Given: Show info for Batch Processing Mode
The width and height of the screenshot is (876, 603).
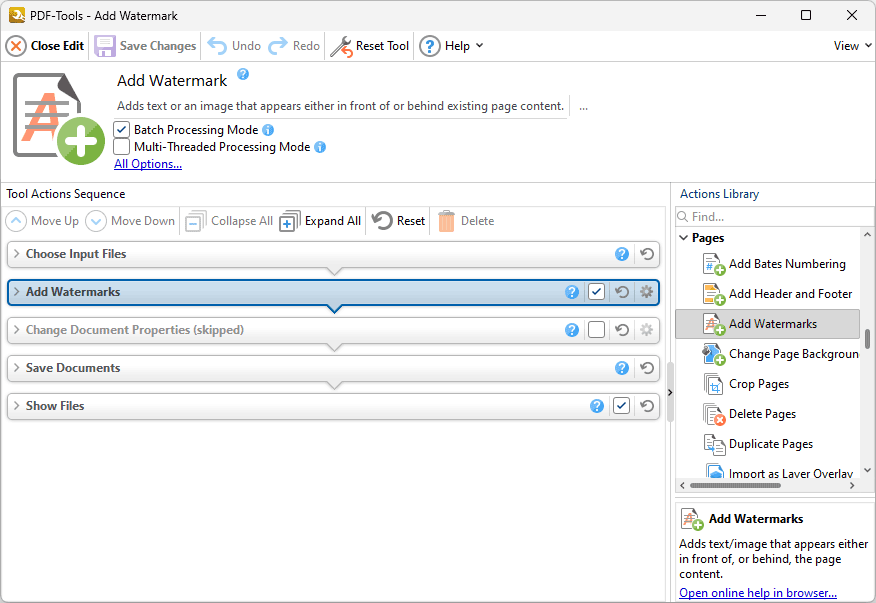Looking at the screenshot, I should [268, 130].
